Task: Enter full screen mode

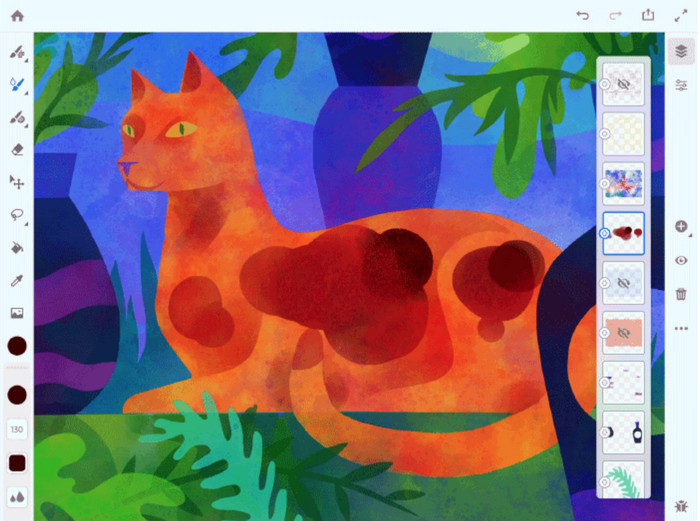Action: pyautogui.click(x=681, y=16)
